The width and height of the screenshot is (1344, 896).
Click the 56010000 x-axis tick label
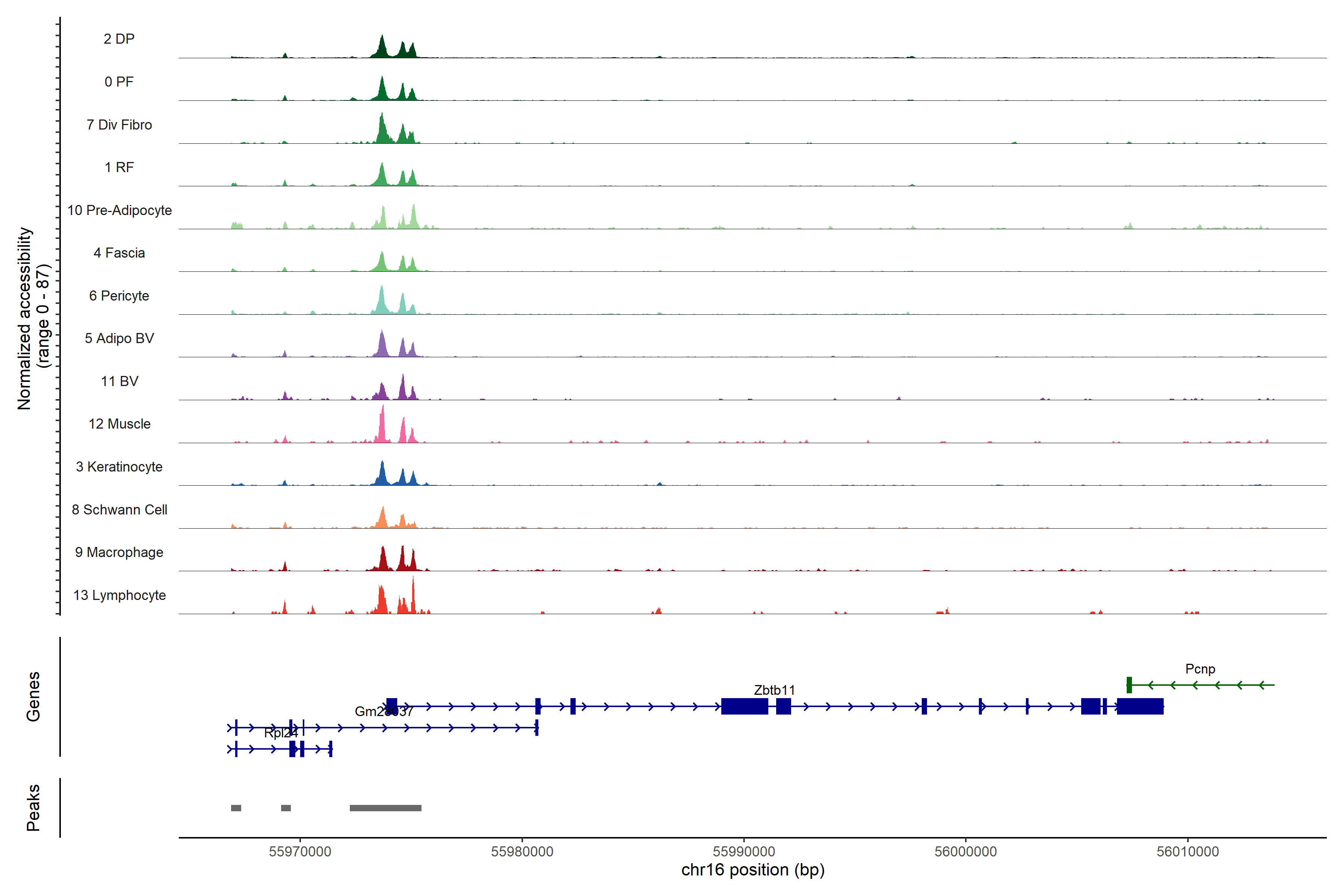pyautogui.click(x=1188, y=852)
